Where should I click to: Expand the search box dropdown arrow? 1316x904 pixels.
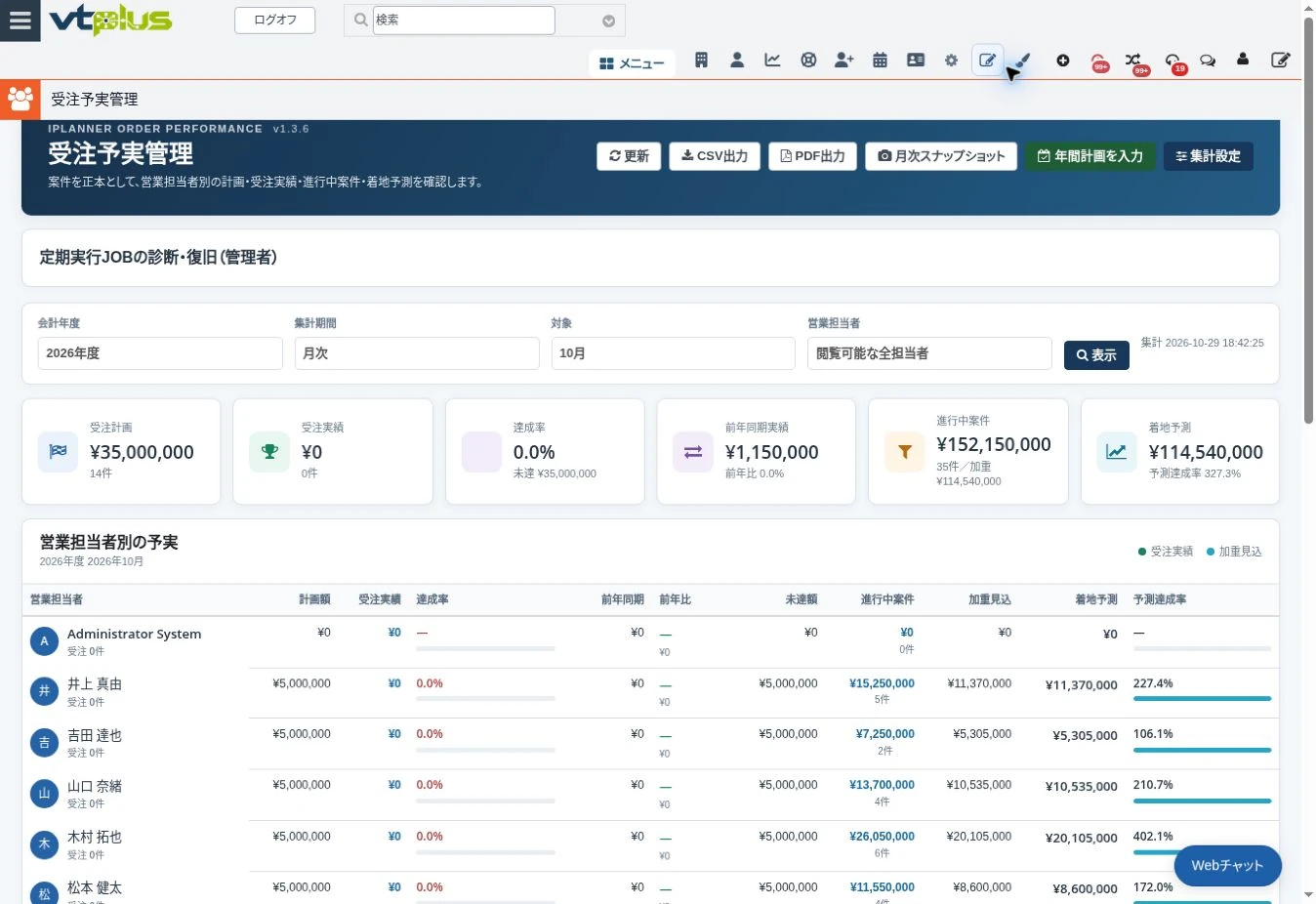(608, 21)
